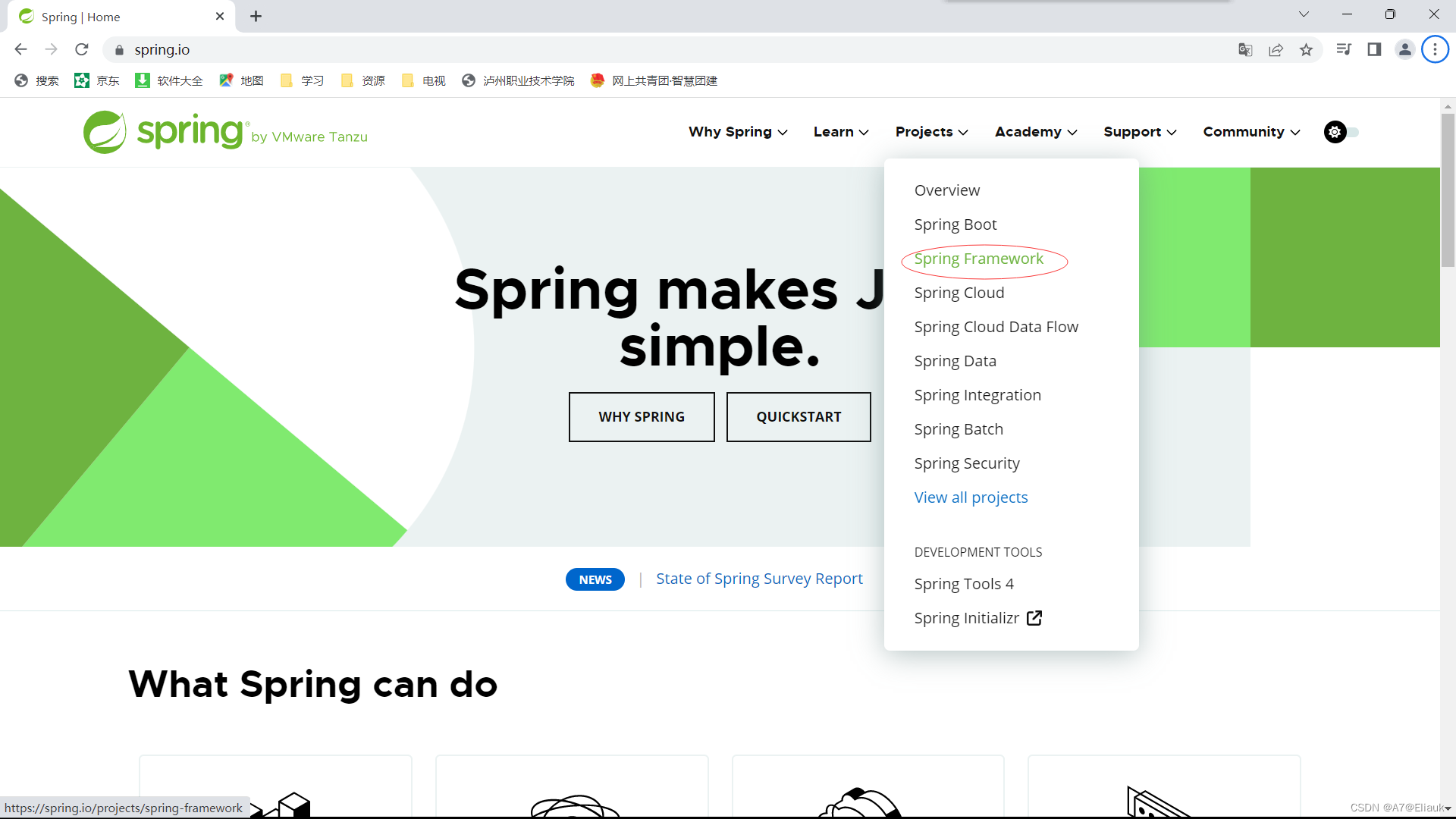Image resolution: width=1456 pixels, height=819 pixels.
Task: Expand the Learn dropdown menu
Action: (841, 132)
